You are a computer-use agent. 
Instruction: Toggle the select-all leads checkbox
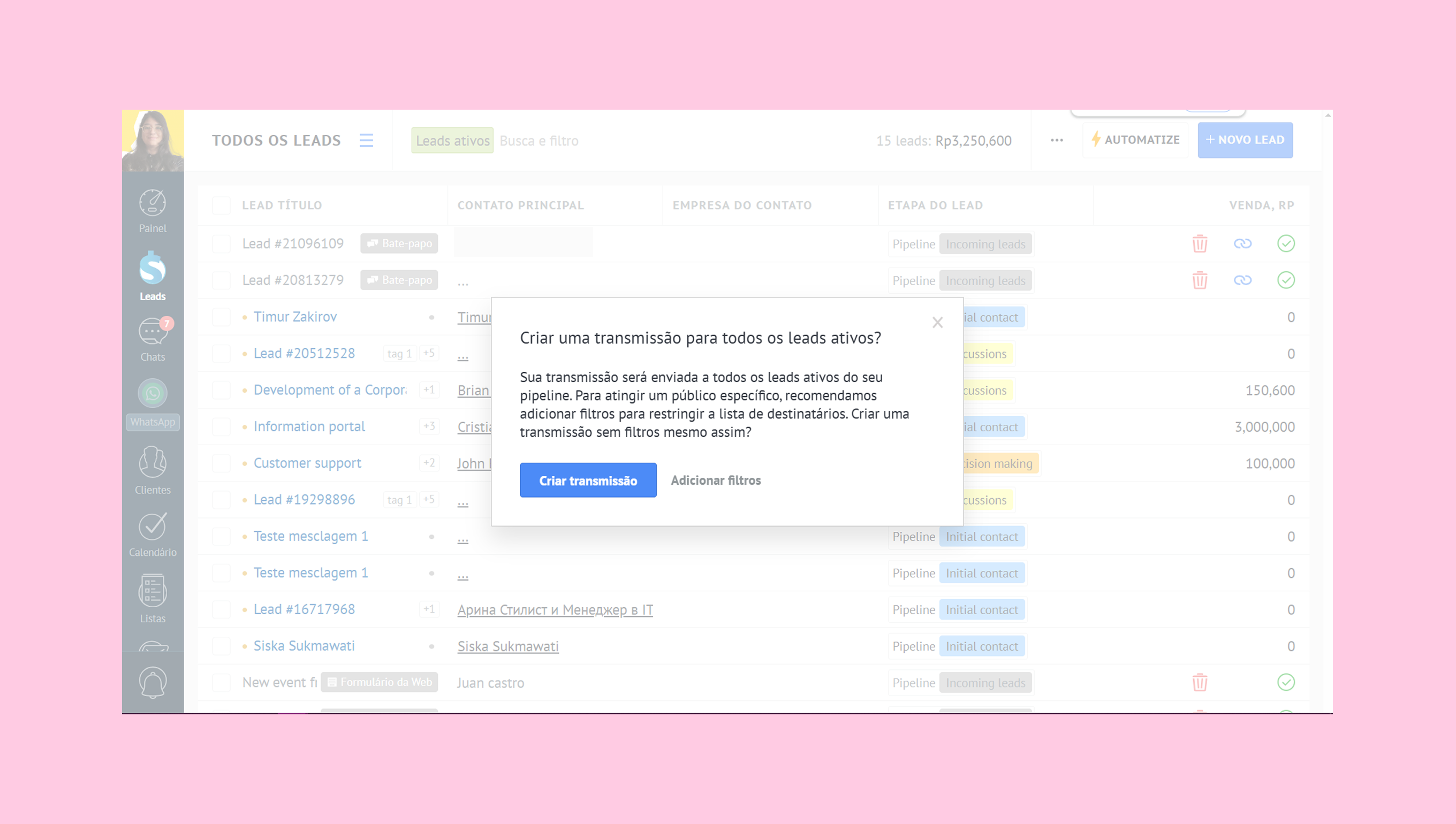(221, 205)
